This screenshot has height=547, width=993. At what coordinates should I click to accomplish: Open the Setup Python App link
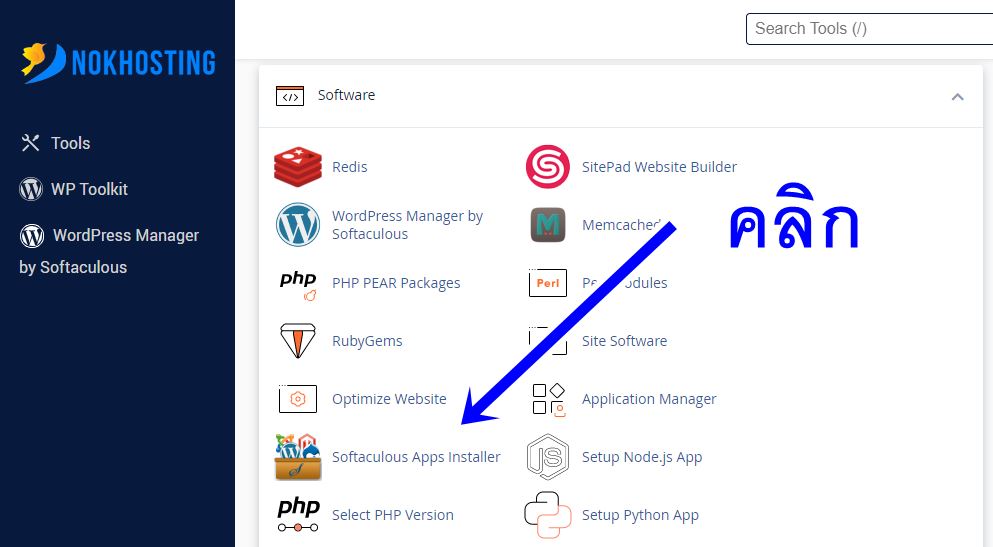pyautogui.click(x=640, y=515)
